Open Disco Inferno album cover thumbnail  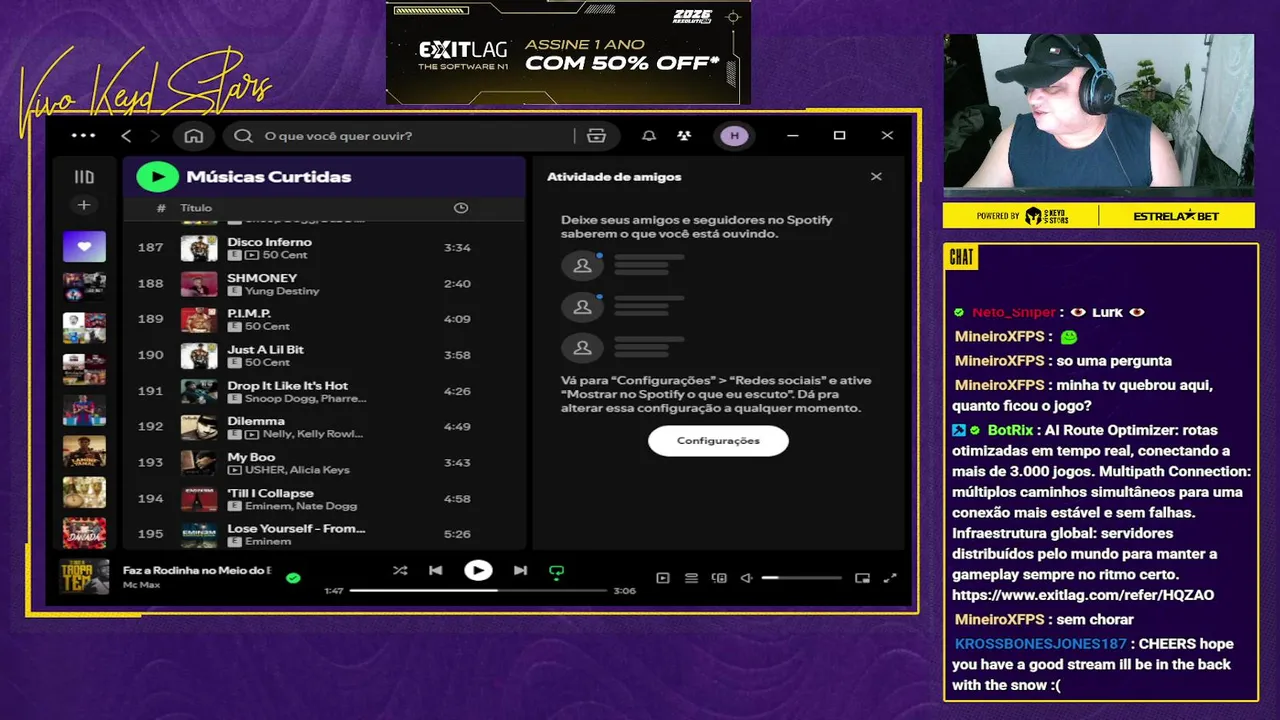point(199,248)
